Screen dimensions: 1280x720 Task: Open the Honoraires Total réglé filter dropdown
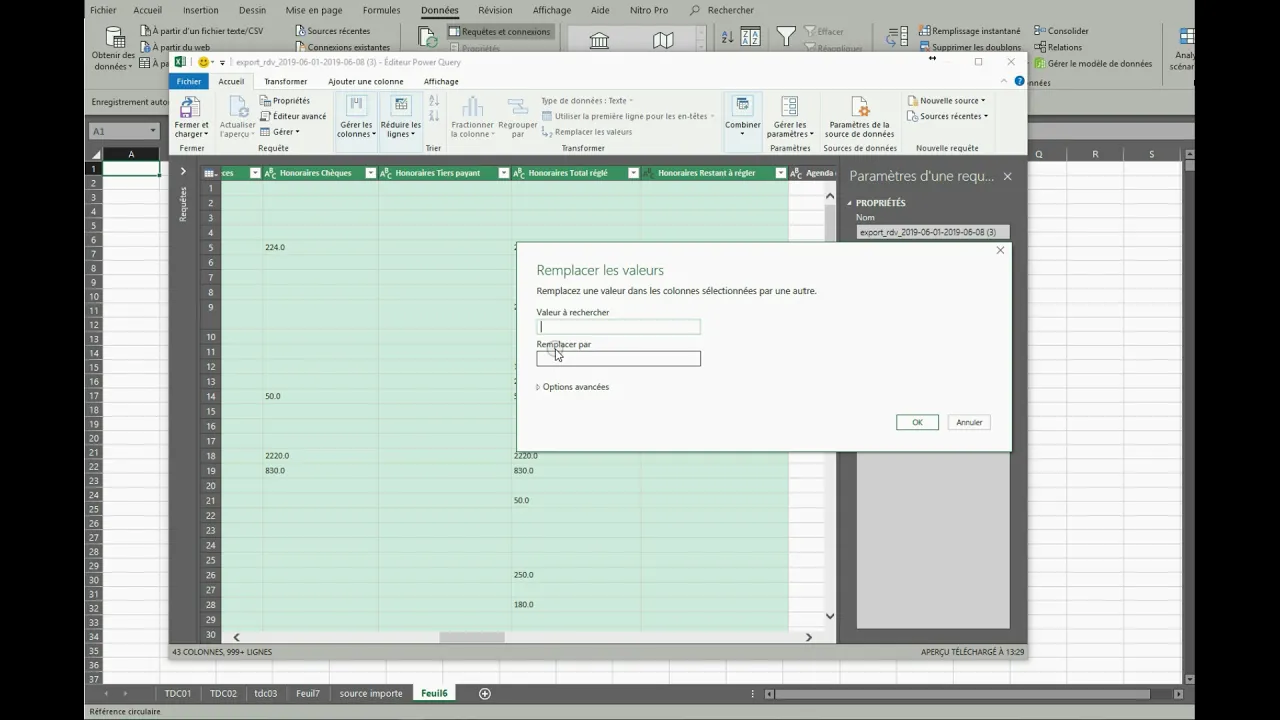click(633, 173)
